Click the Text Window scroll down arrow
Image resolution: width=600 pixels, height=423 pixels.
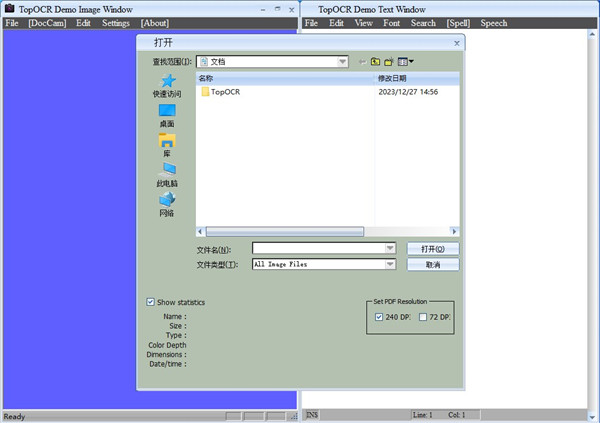point(592,416)
